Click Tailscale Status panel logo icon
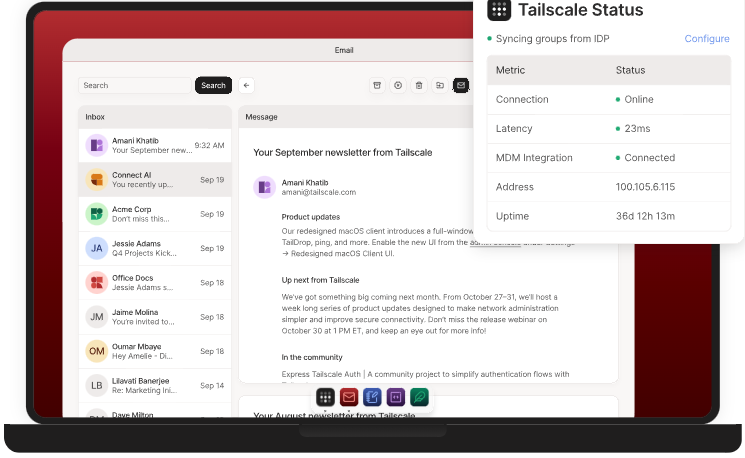 [x=499, y=10]
